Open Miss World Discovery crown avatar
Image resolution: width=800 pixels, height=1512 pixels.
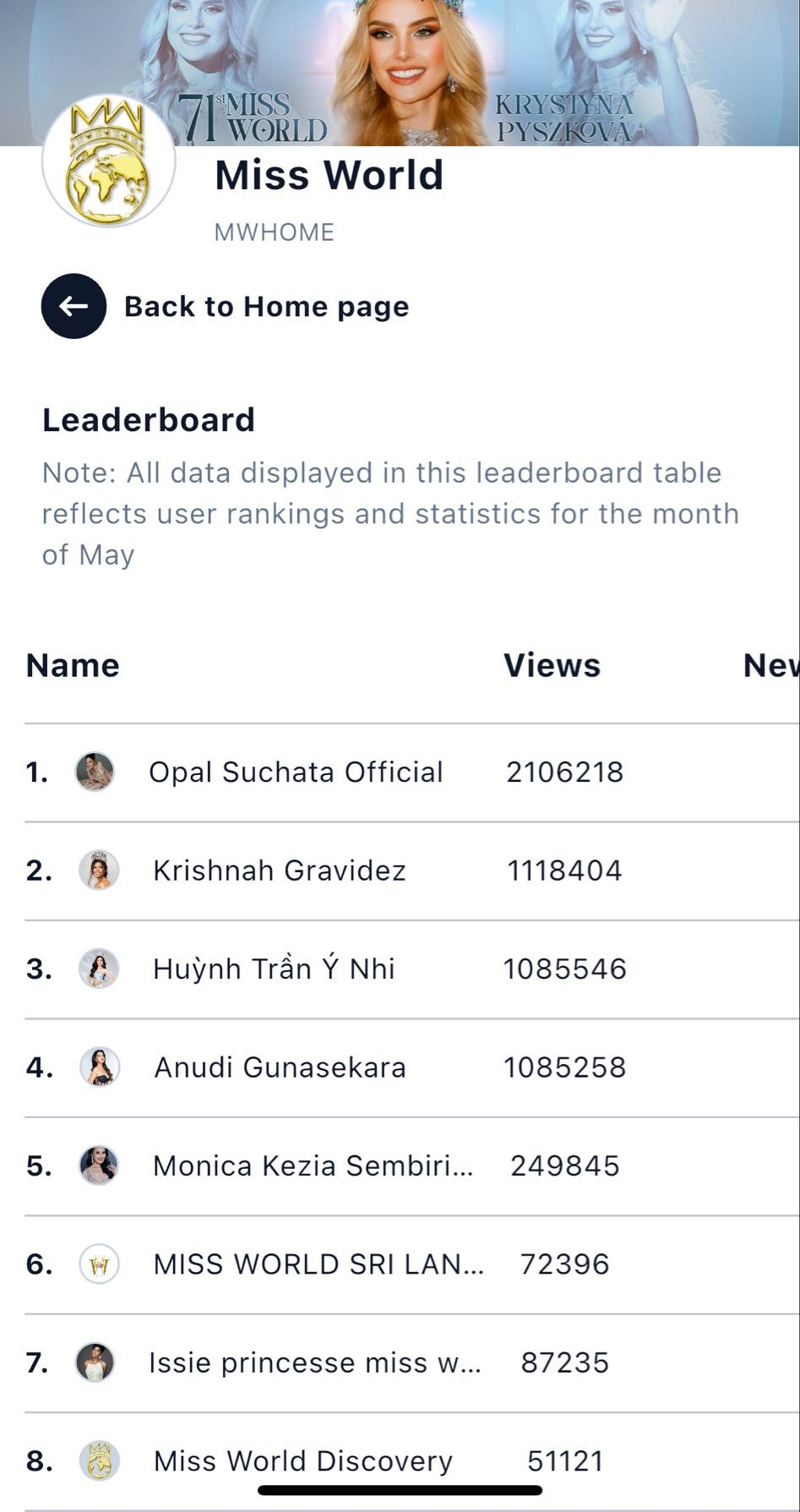point(99,1460)
